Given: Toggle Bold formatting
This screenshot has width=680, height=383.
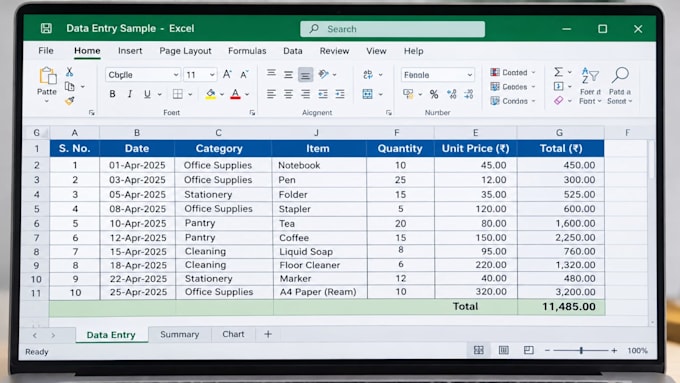Looking at the screenshot, I should point(112,94).
